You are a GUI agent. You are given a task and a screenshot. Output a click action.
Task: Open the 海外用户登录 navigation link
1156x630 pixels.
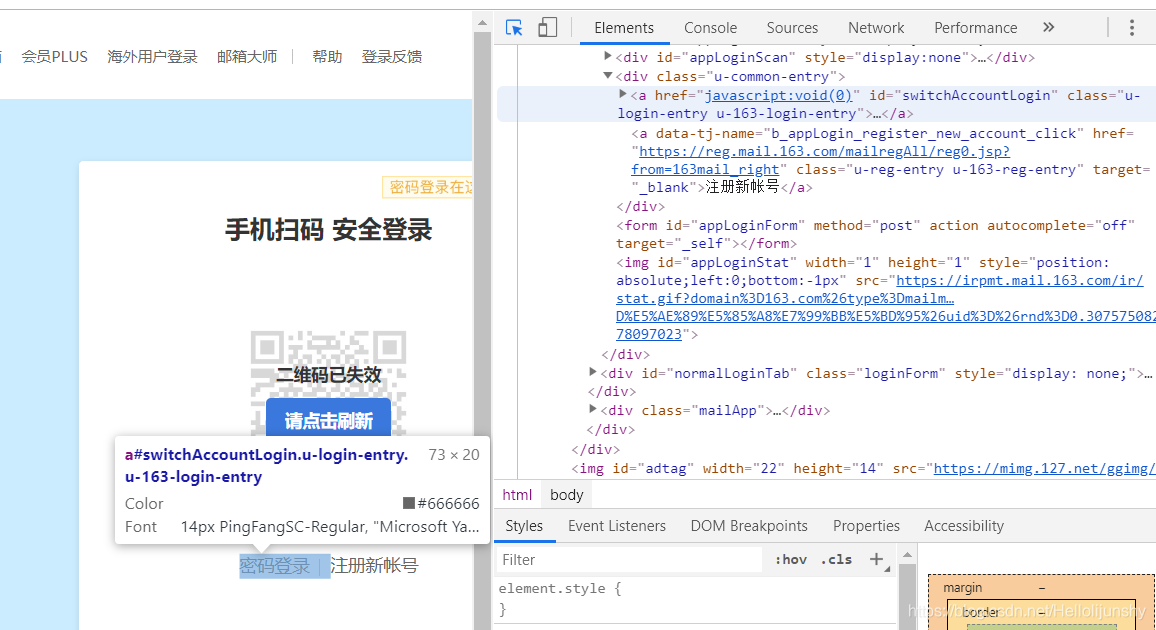153,57
